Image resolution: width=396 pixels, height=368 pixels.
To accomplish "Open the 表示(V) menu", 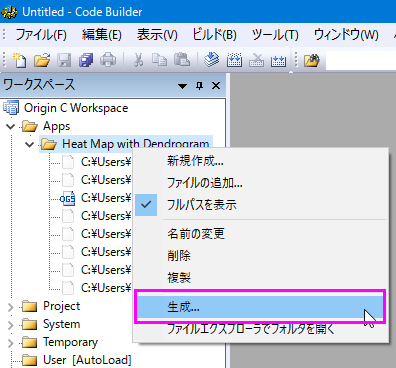I will pyautogui.click(x=157, y=35).
